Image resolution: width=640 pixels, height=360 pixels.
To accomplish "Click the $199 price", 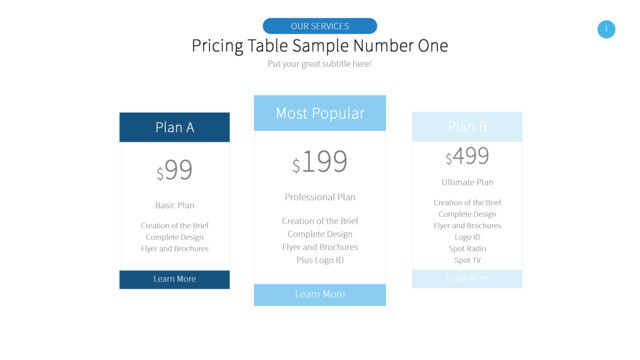I will (x=320, y=162).
